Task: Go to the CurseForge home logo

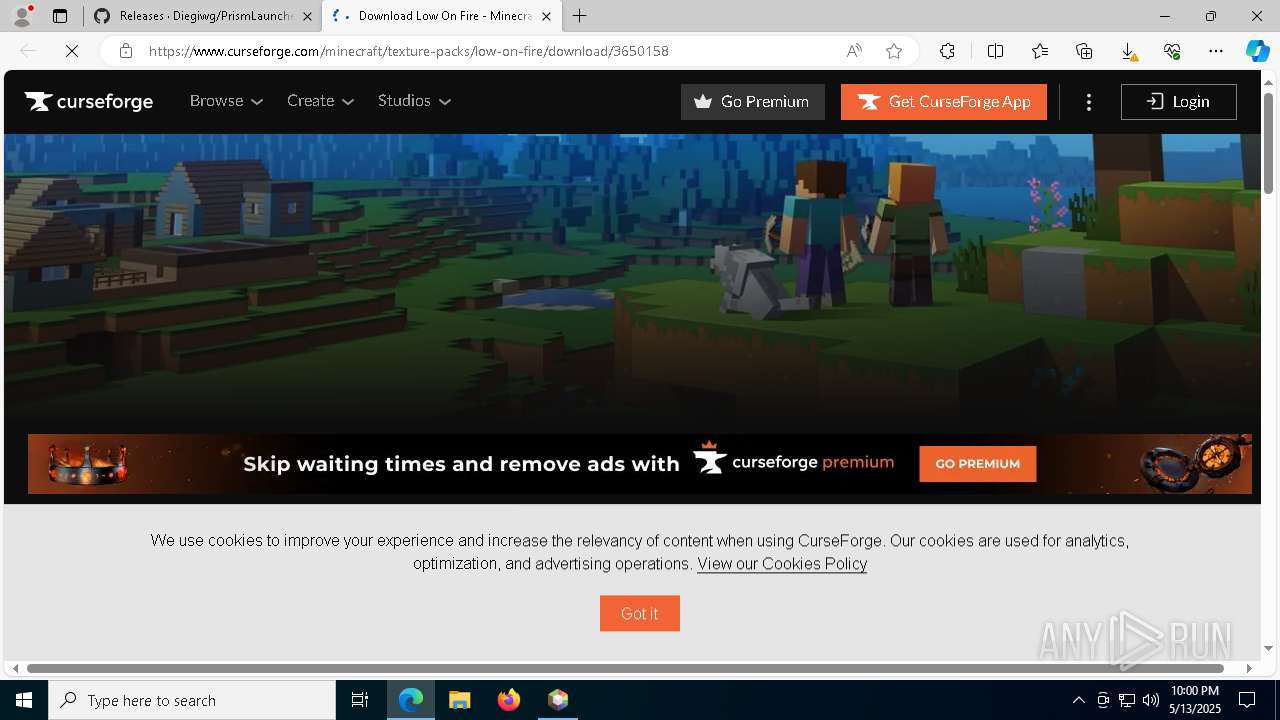Action: [89, 101]
